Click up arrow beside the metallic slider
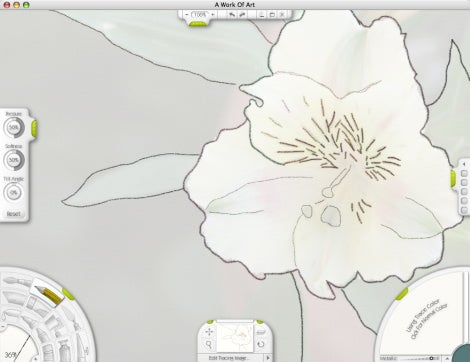 pos(448,359)
